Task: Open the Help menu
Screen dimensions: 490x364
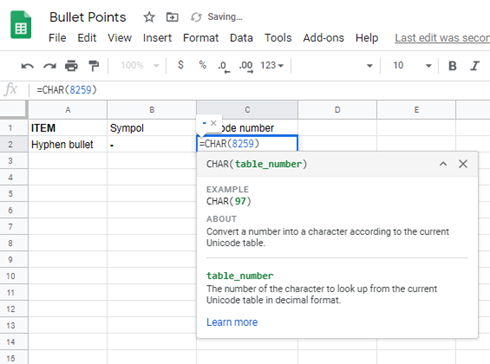Action: click(367, 38)
